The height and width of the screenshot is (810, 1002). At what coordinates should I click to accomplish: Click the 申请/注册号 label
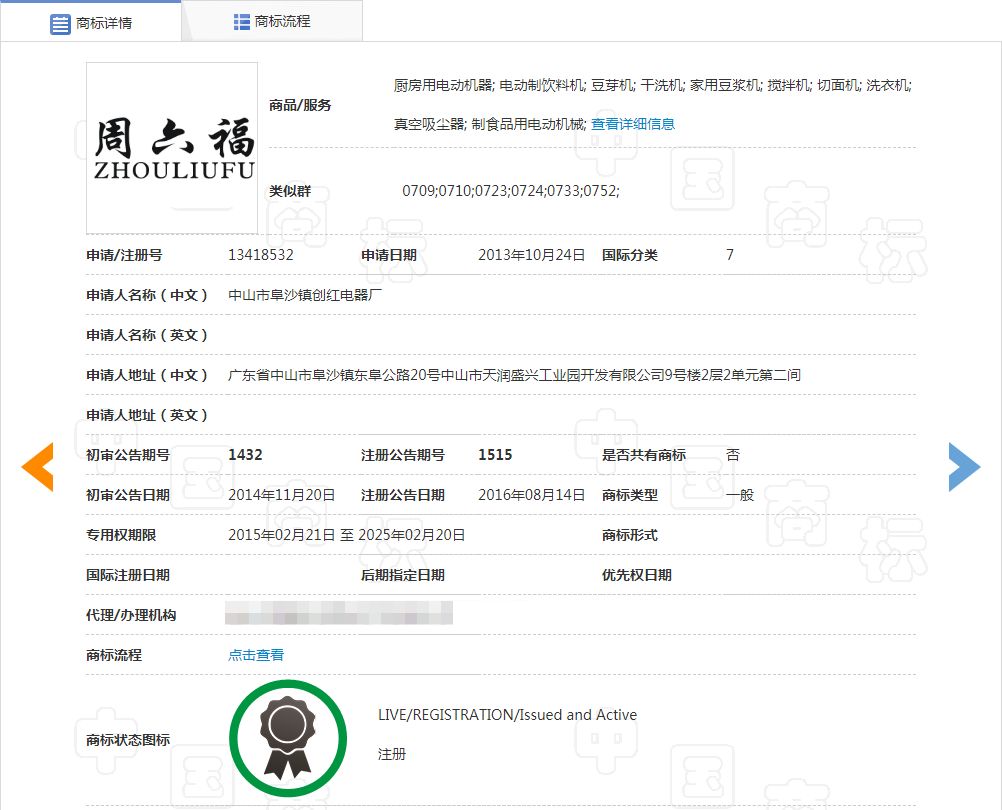124,255
